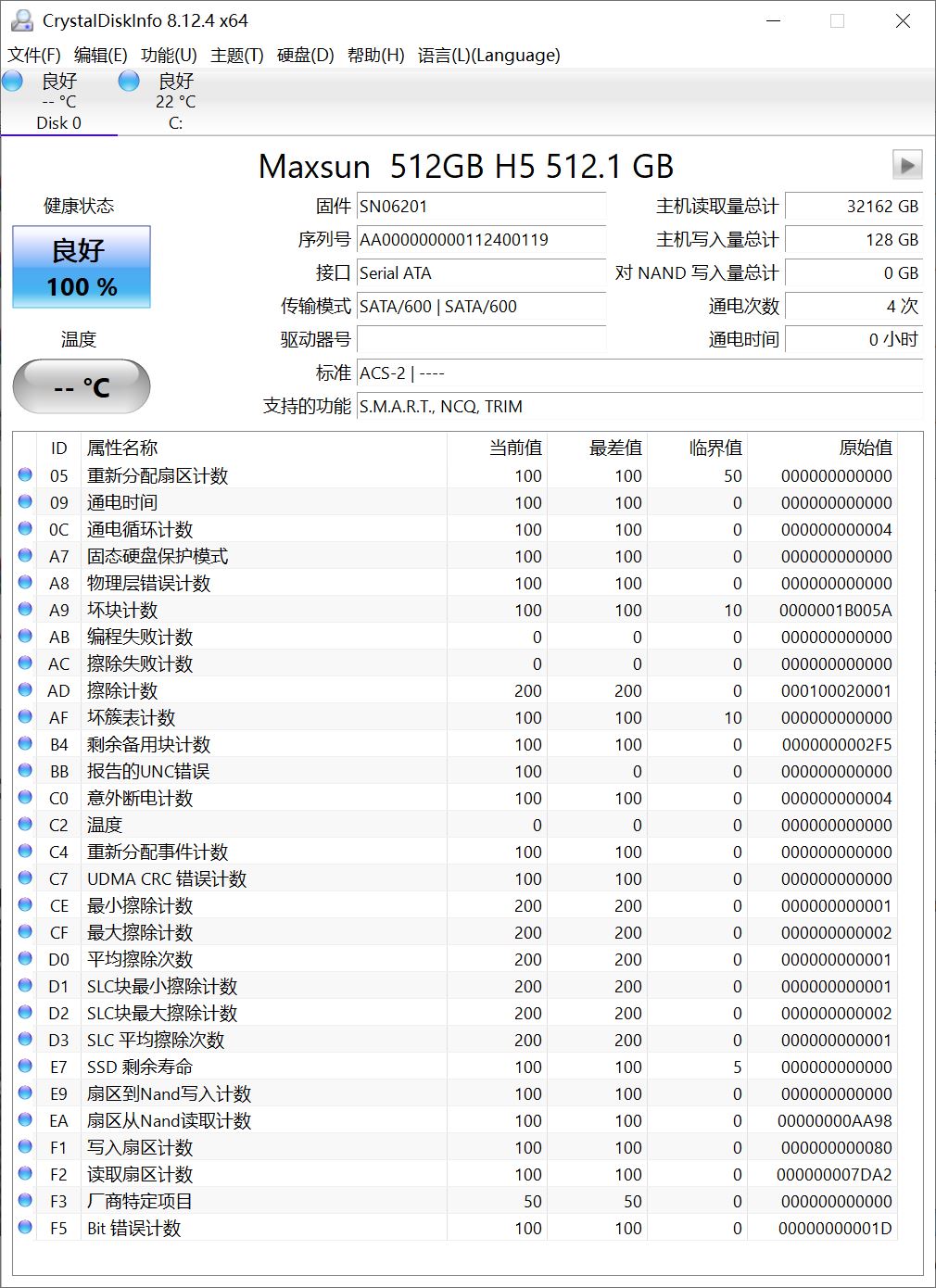Click the blue dot beside C2 温度 attribute

[26, 825]
